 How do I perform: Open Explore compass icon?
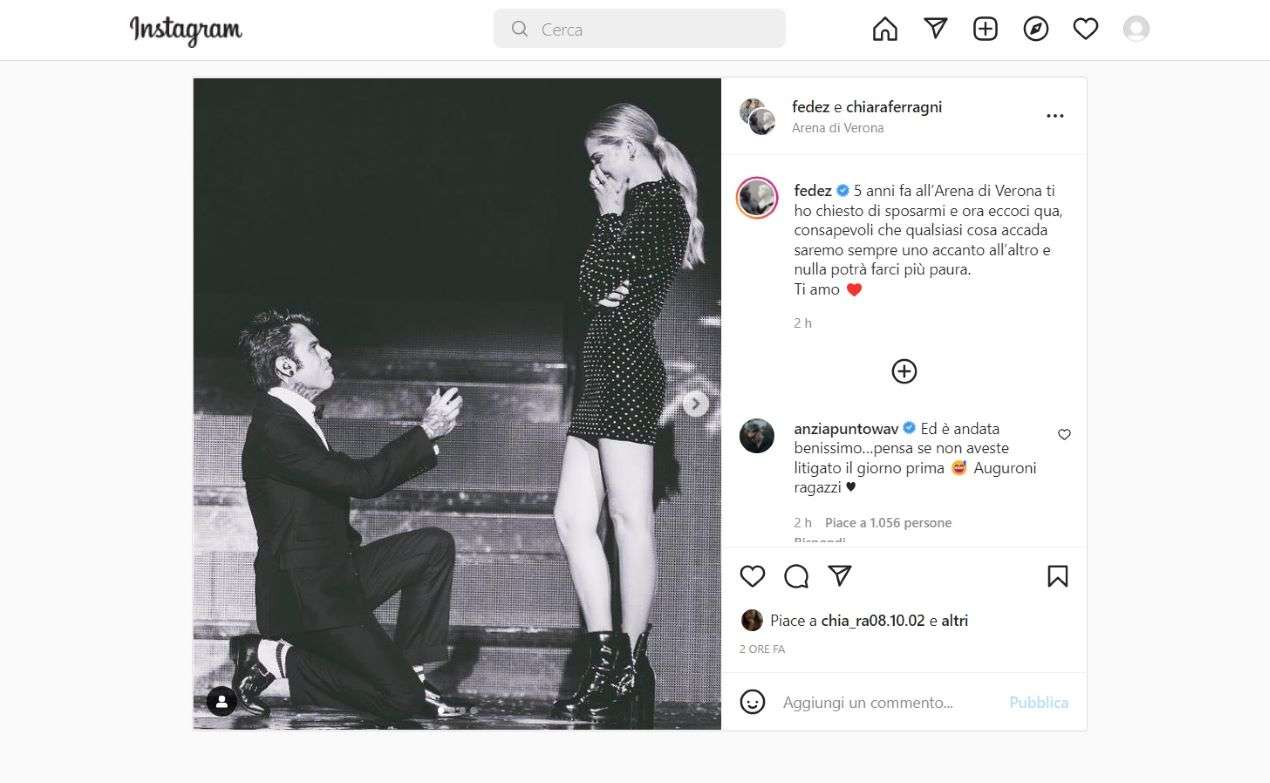click(1036, 29)
